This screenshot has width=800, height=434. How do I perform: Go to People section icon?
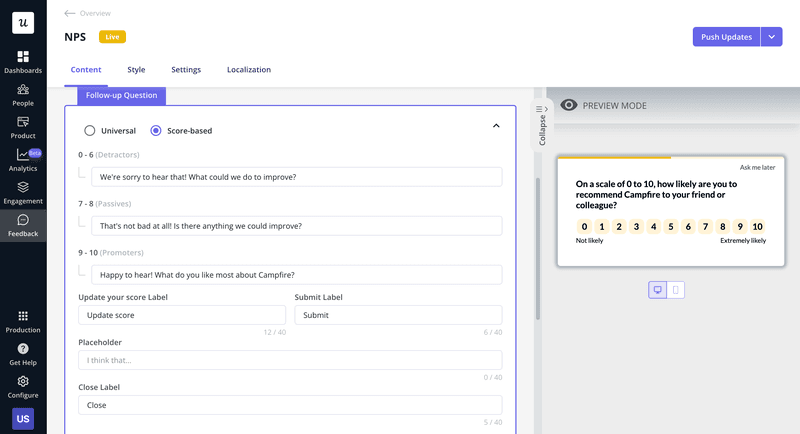(x=23, y=90)
